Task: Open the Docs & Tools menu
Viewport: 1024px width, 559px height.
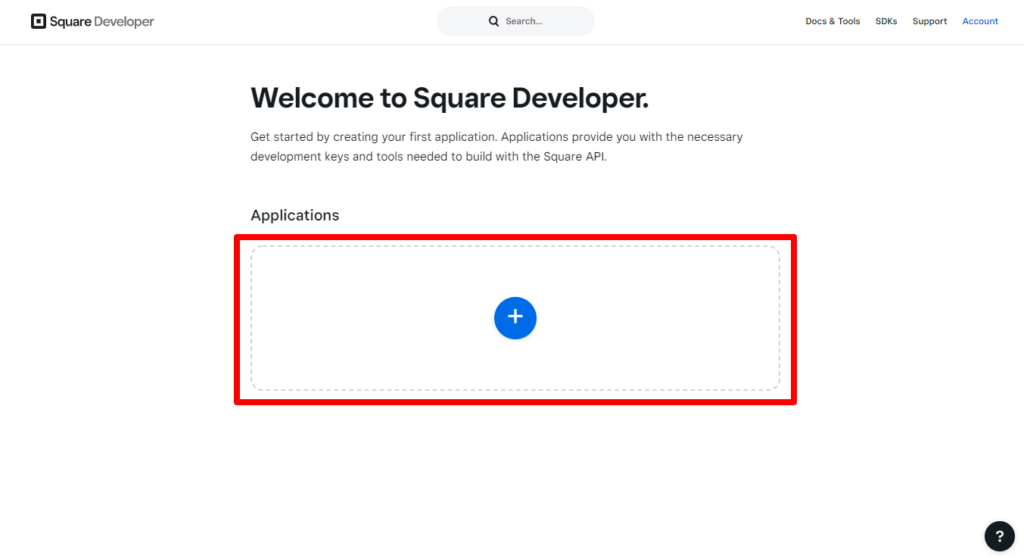Action: 832,22
